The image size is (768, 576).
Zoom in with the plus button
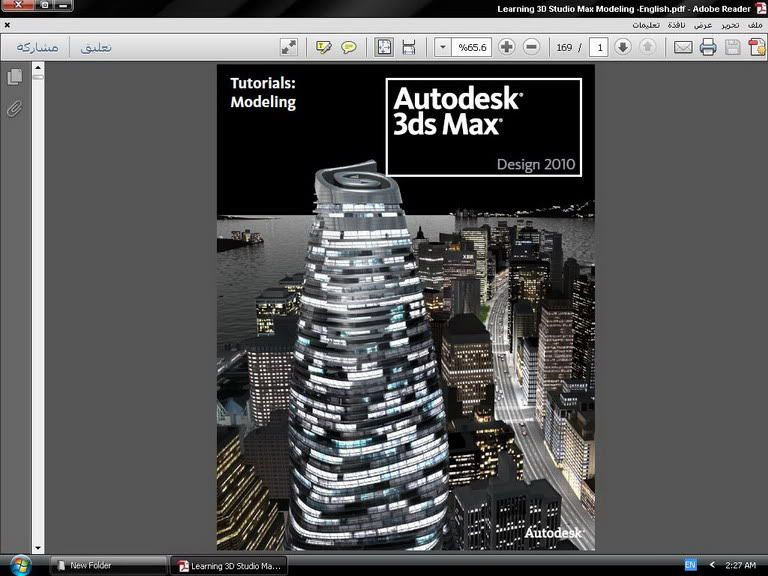(x=506, y=47)
